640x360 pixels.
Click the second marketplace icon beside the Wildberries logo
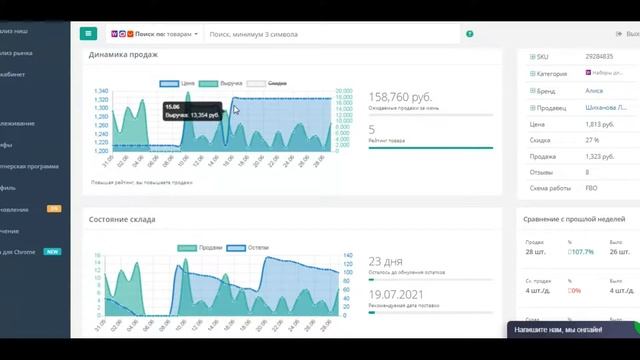coord(122,34)
